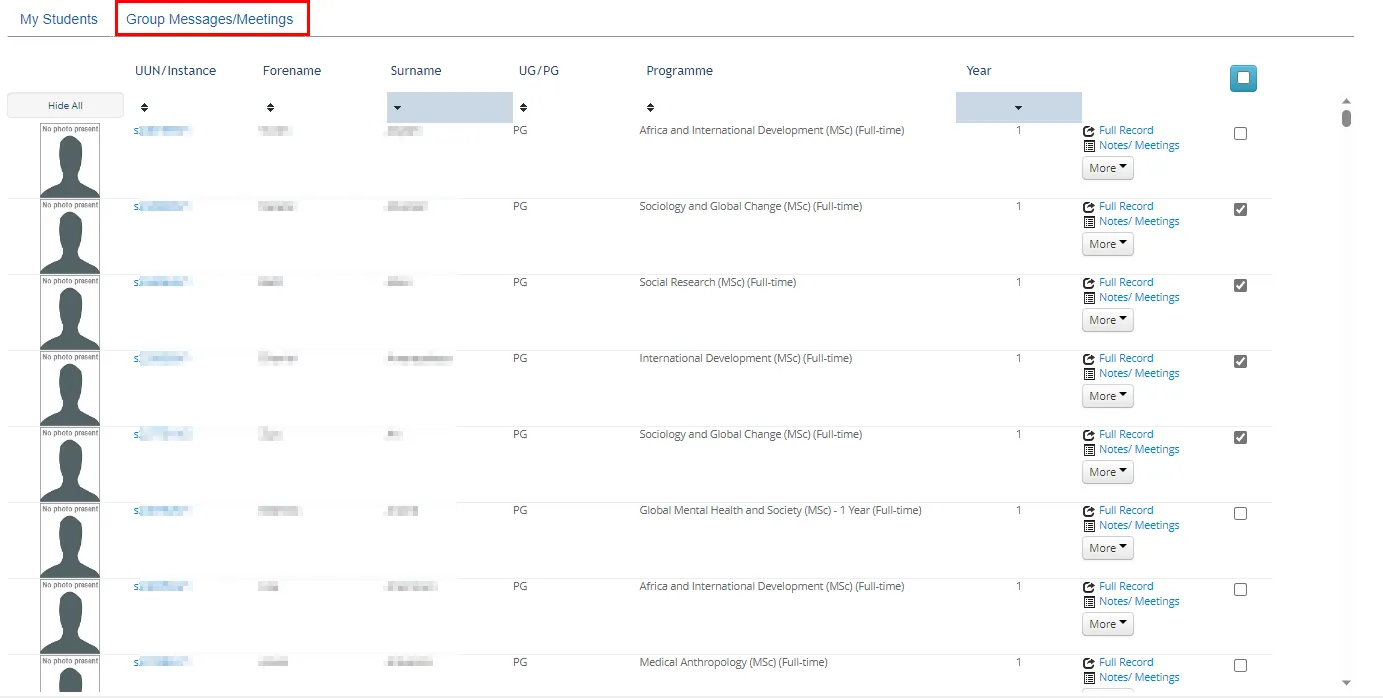Click the Full Record icon for Social Research row
1383x698 pixels.
1090,281
